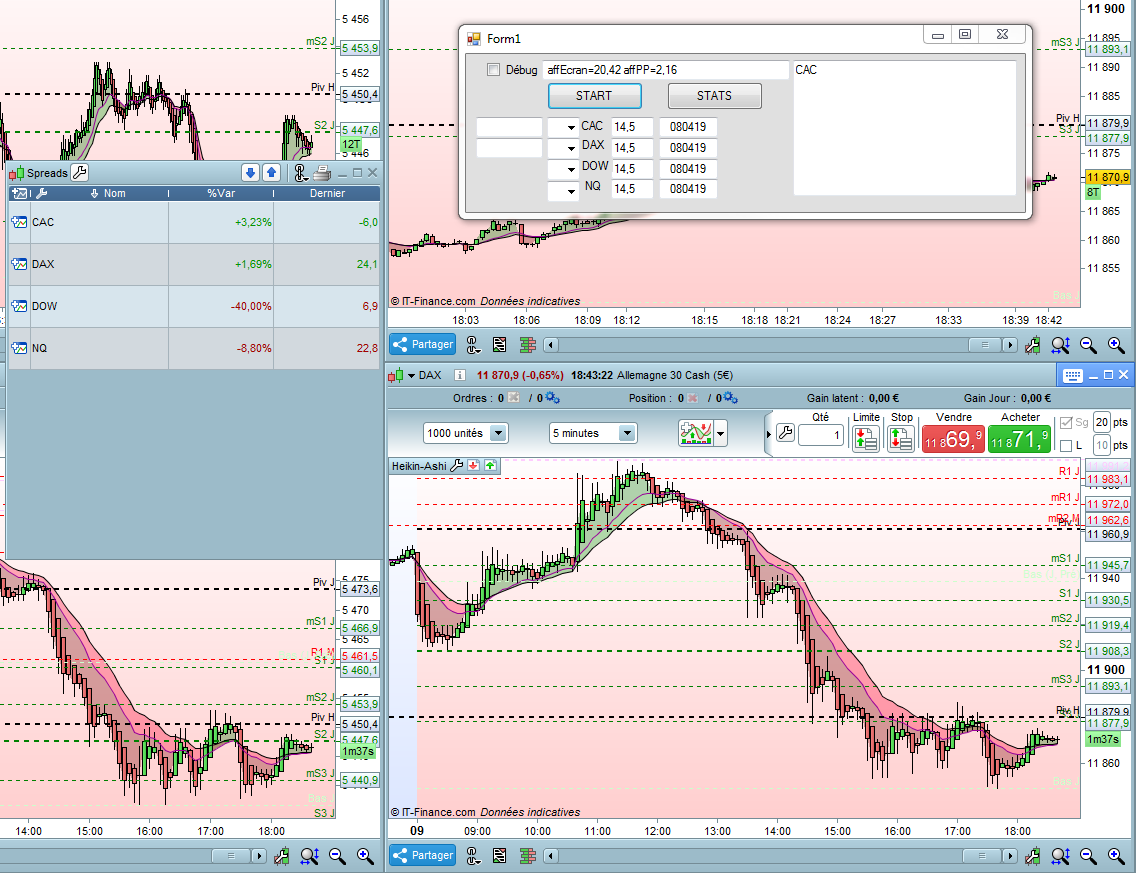The height and width of the screenshot is (873, 1136).
Task: Click the START button in Form1
Action: (x=594, y=96)
